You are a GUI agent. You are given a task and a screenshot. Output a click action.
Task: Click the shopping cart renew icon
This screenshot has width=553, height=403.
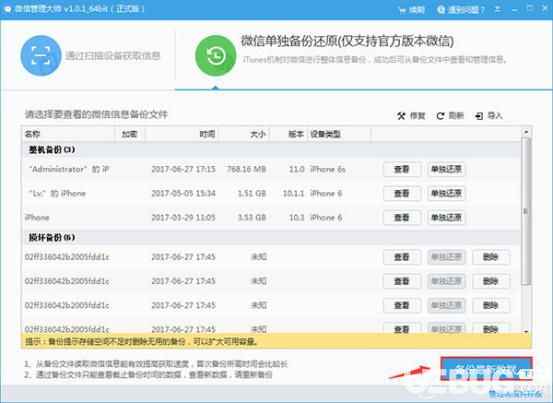pos(402,10)
